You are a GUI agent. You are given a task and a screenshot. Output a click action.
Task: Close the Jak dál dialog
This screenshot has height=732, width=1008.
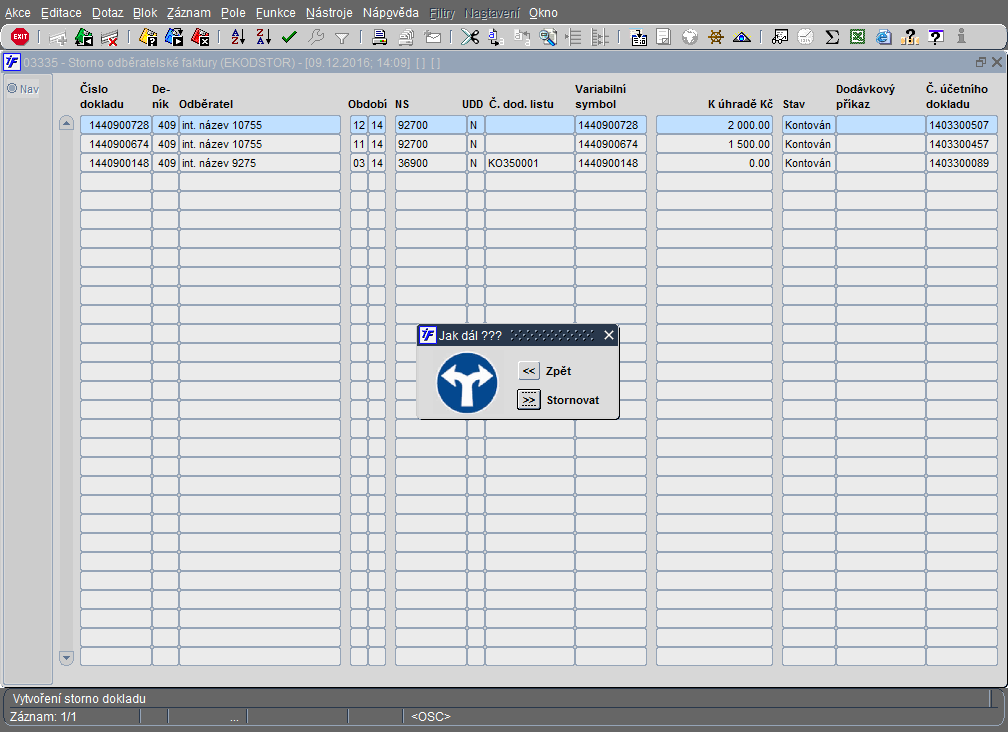608,335
